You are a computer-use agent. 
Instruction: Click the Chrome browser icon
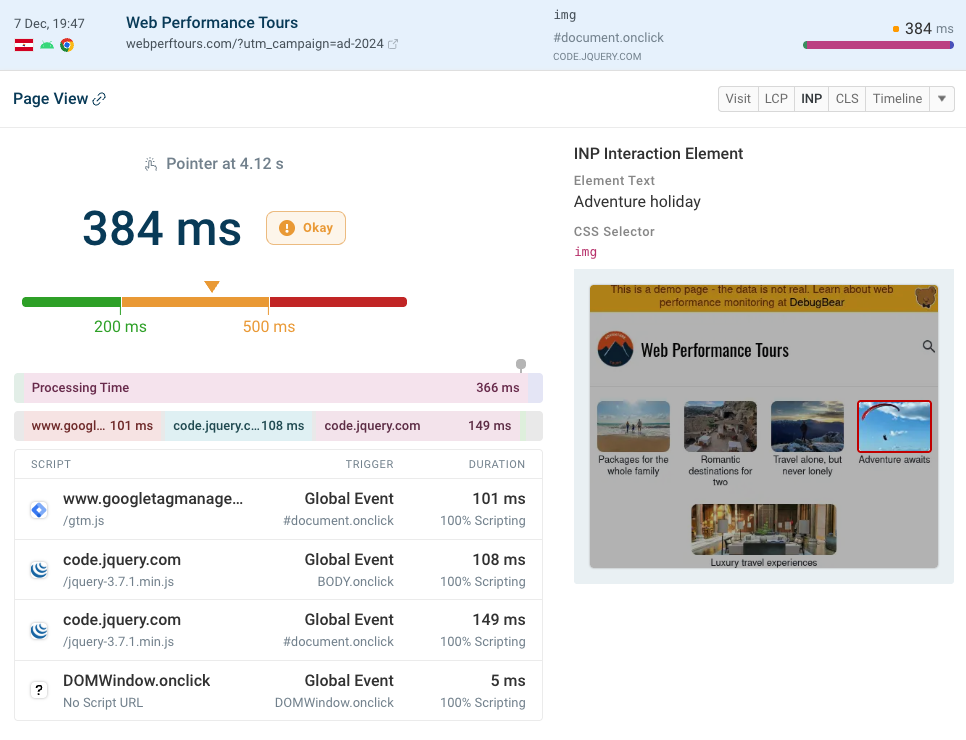pyautogui.click(x=67, y=45)
